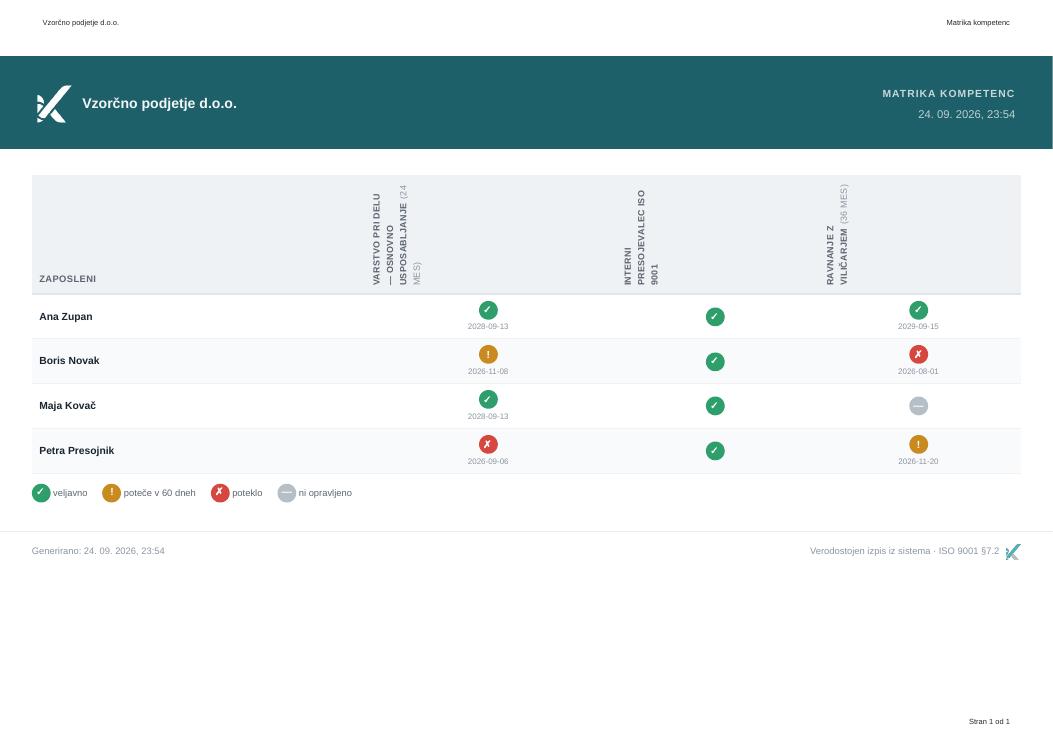Select the employee name 'Ana Zupan'
This screenshot has height=745, width=1053.
tap(66, 316)
